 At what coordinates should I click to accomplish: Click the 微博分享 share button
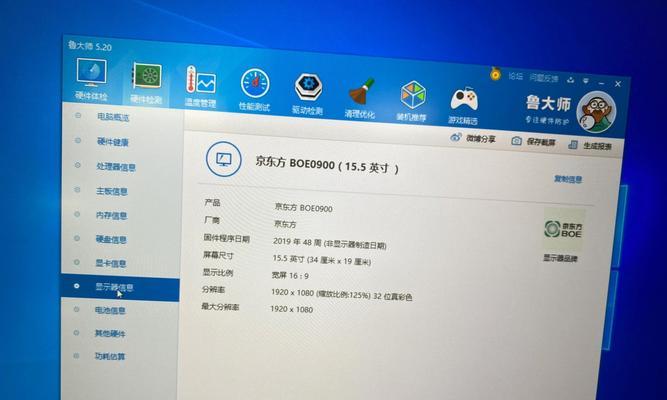473,139
